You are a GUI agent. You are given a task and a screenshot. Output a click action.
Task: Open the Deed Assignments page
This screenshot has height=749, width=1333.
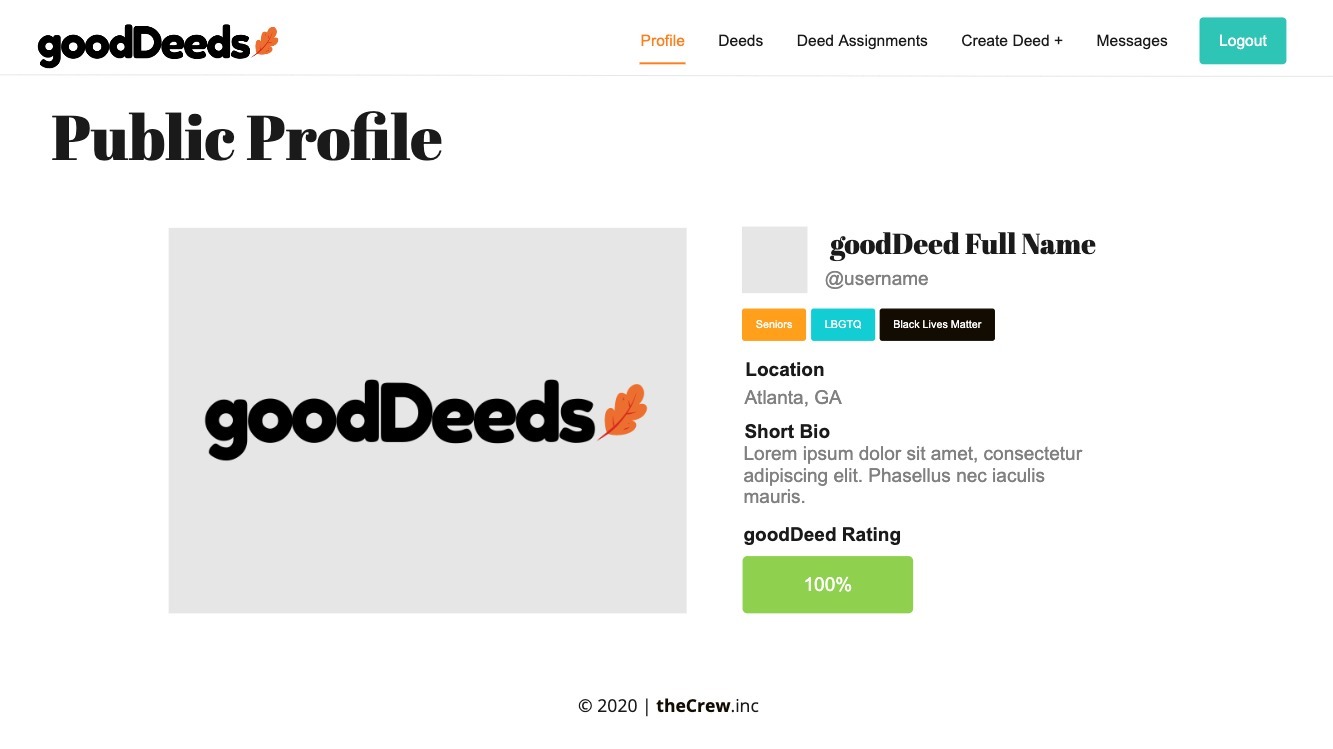point(862,40)
